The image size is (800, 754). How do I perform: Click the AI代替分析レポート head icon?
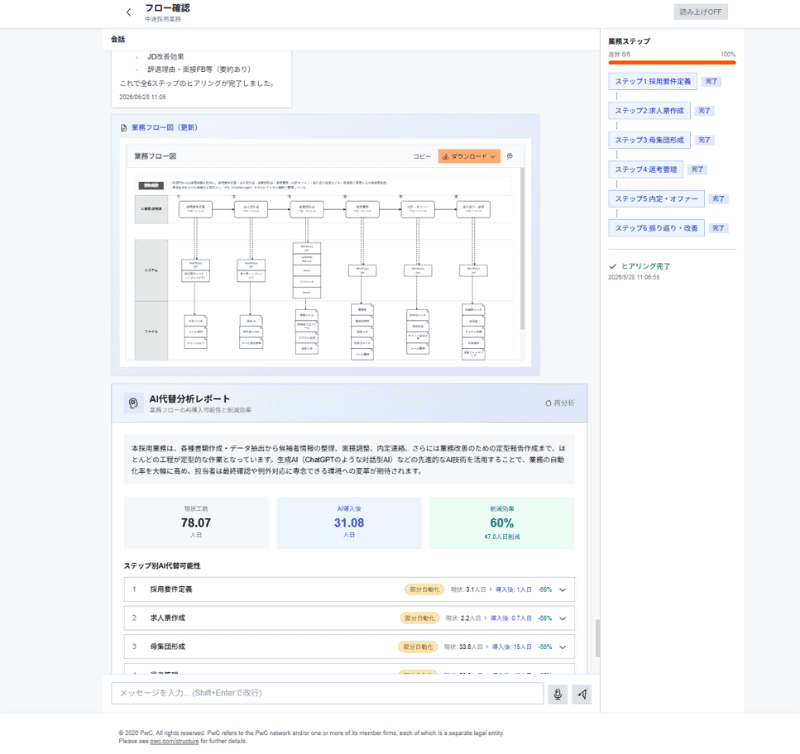(133, 403)
